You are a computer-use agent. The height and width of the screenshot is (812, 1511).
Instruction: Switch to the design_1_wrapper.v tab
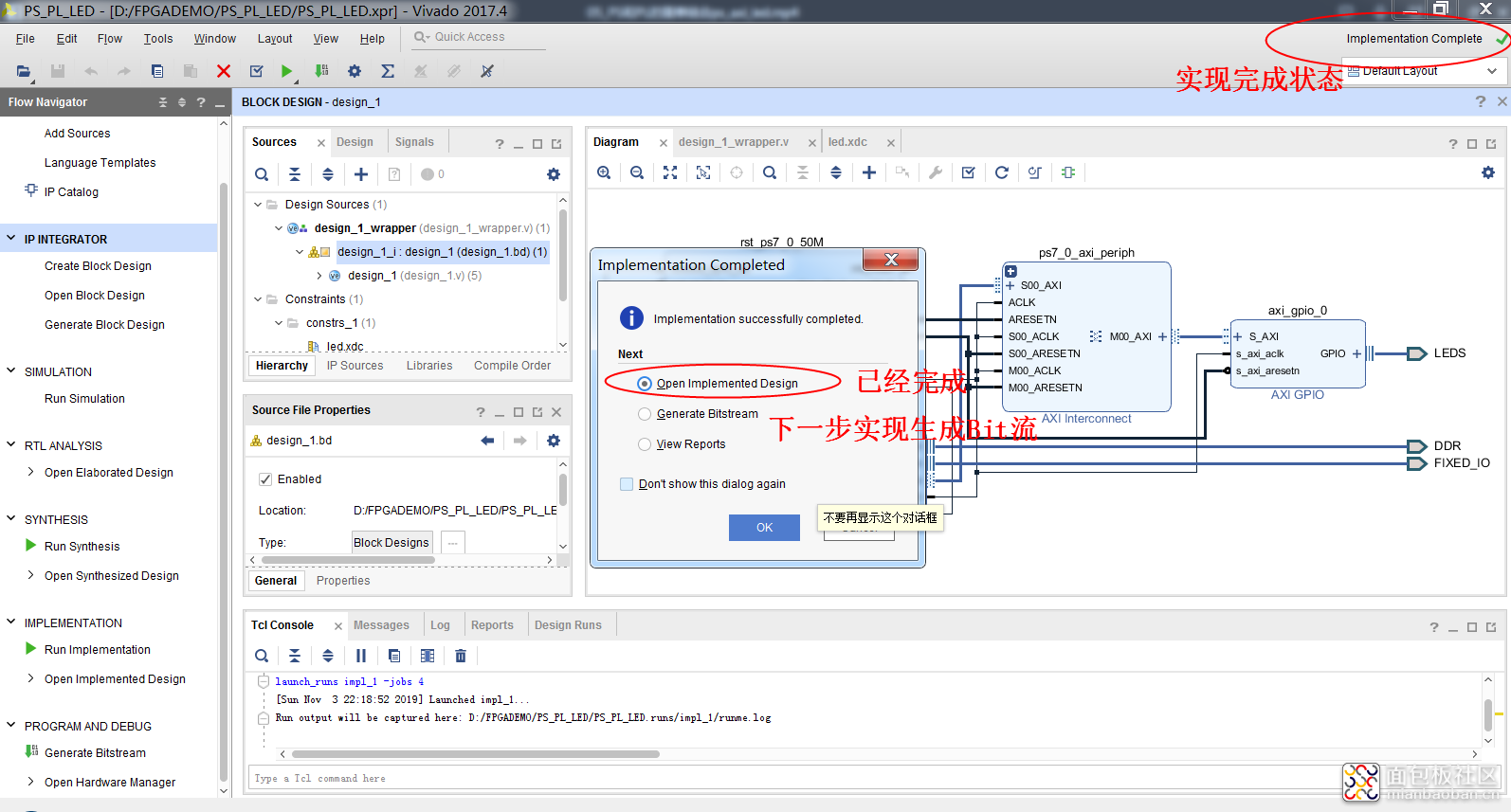734,142
